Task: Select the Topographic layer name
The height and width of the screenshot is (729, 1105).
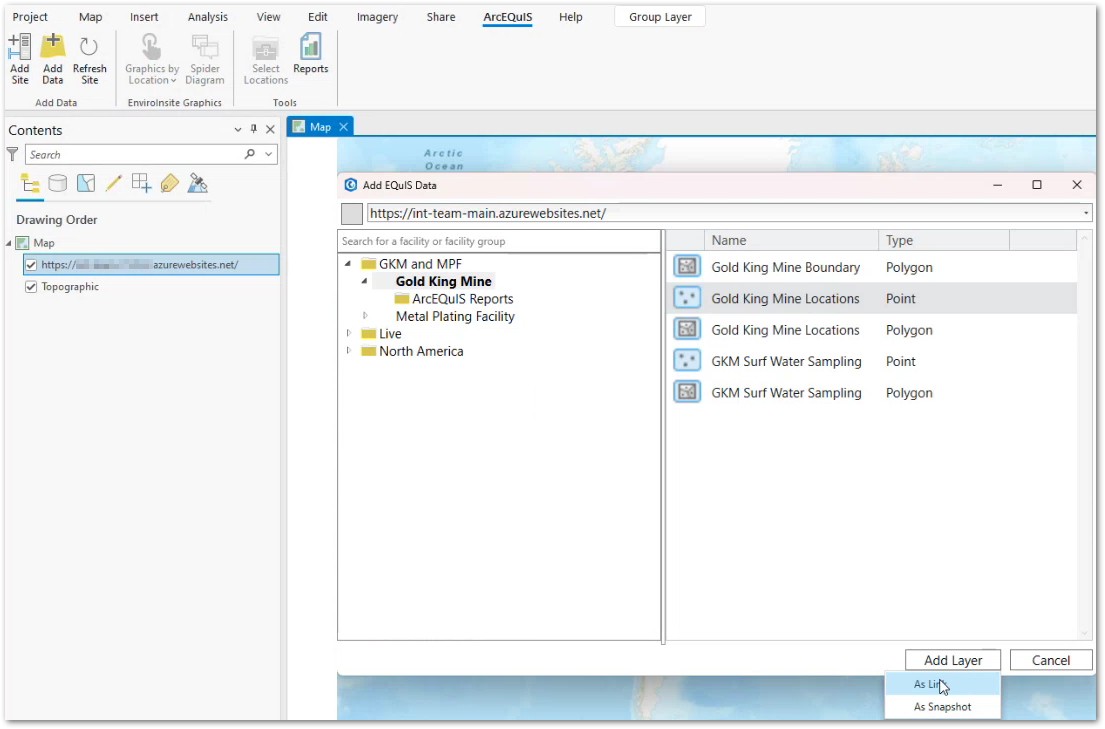Action: pyautogui.click(x=70, y=287)
